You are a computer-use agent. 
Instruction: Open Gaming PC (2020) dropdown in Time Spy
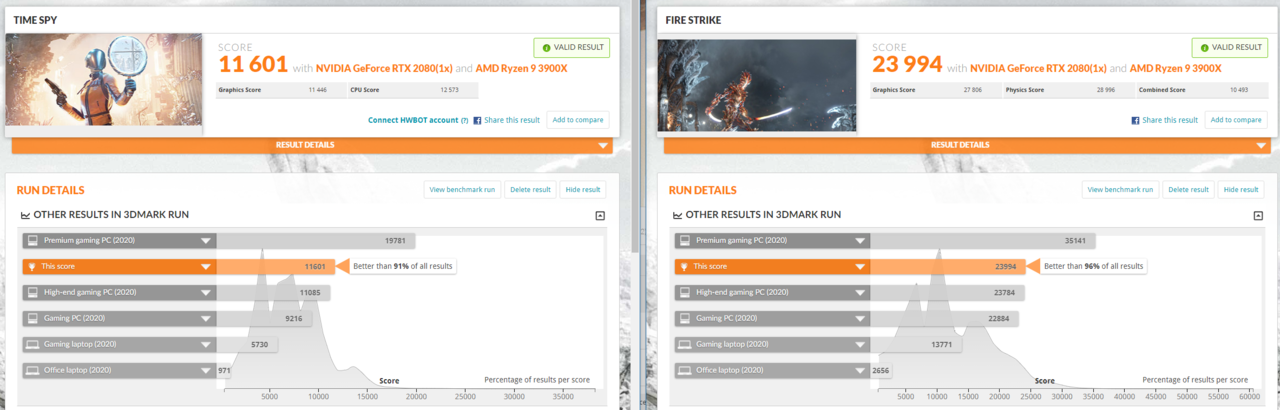pos(206,318)
